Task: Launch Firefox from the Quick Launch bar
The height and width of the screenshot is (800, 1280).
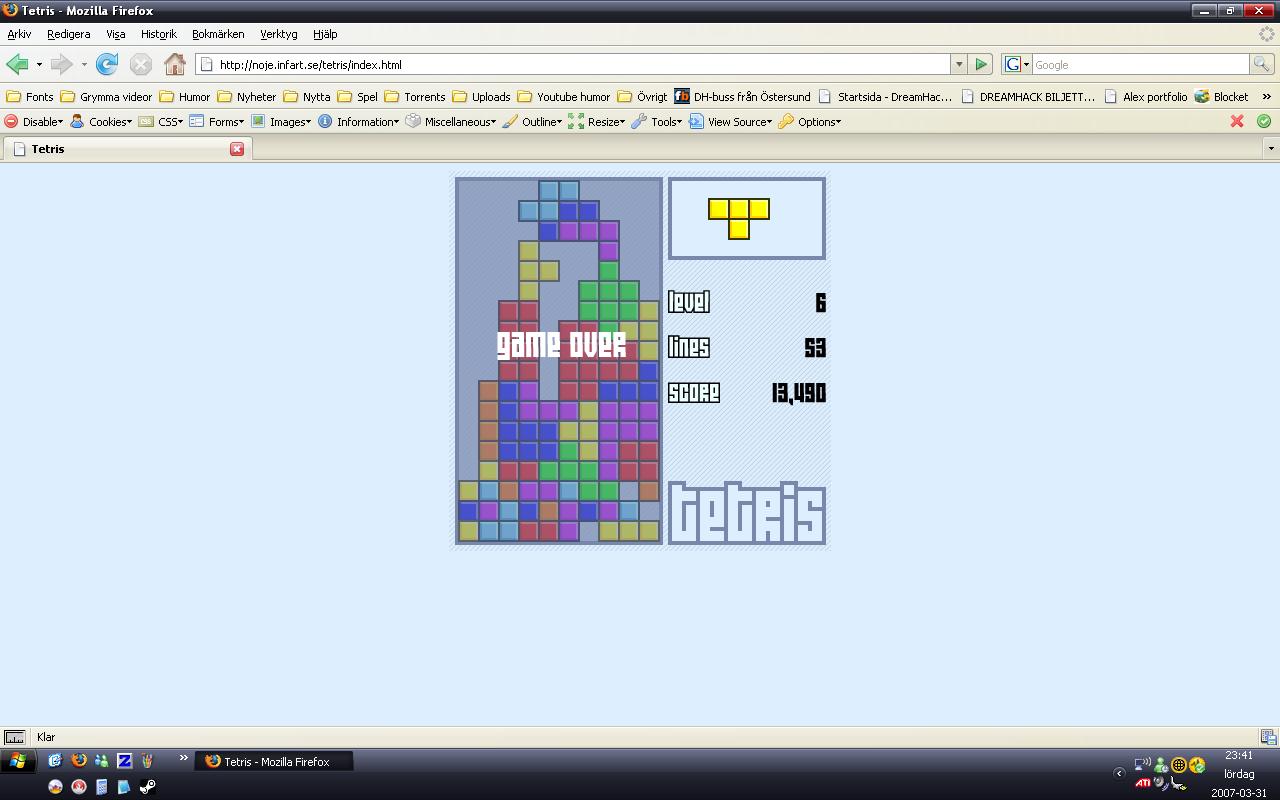Action: [x=79, y=761]
